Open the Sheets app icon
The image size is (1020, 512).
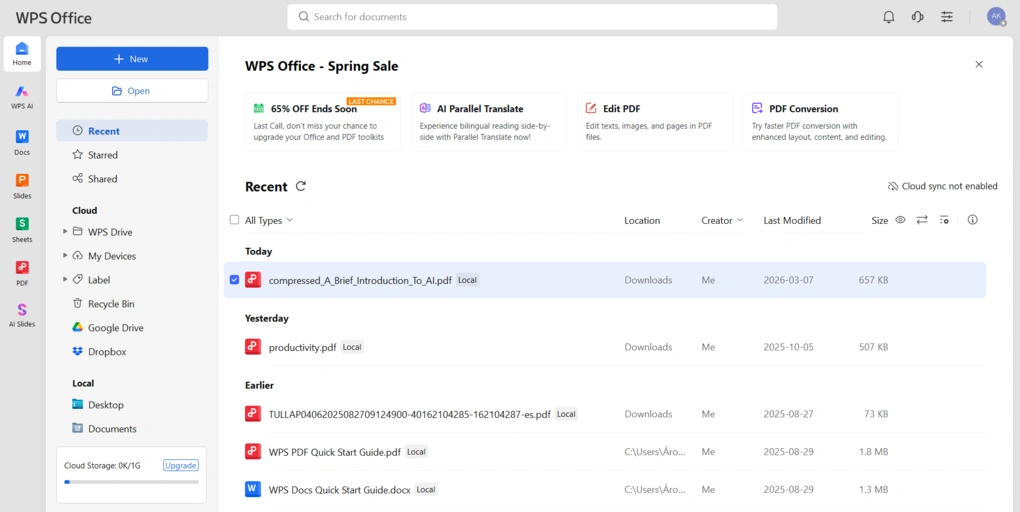[22, 229]
